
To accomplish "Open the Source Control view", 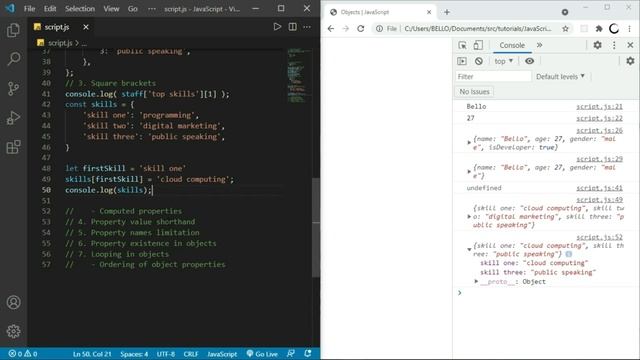I will 13,89.
